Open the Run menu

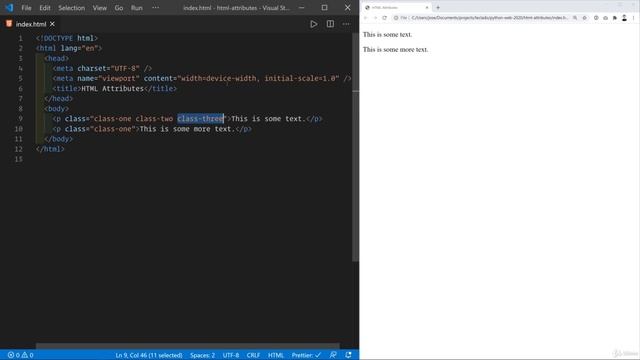coord(137,8)
